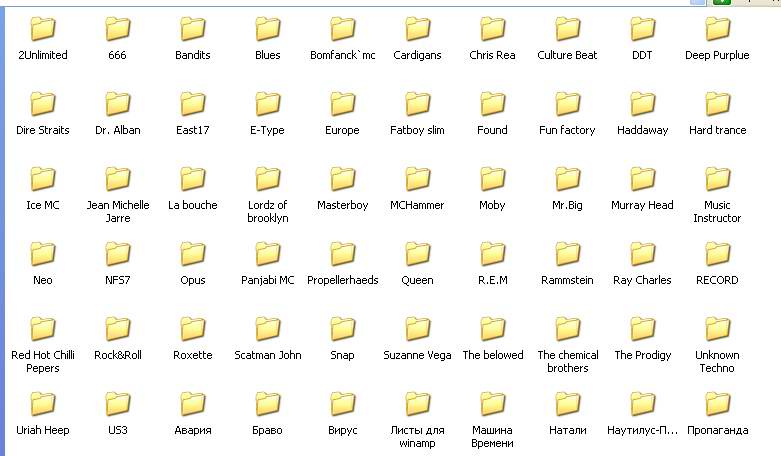Click the Deep Purplue folder icon
This screenshot has height=456, width=781.
717,28
